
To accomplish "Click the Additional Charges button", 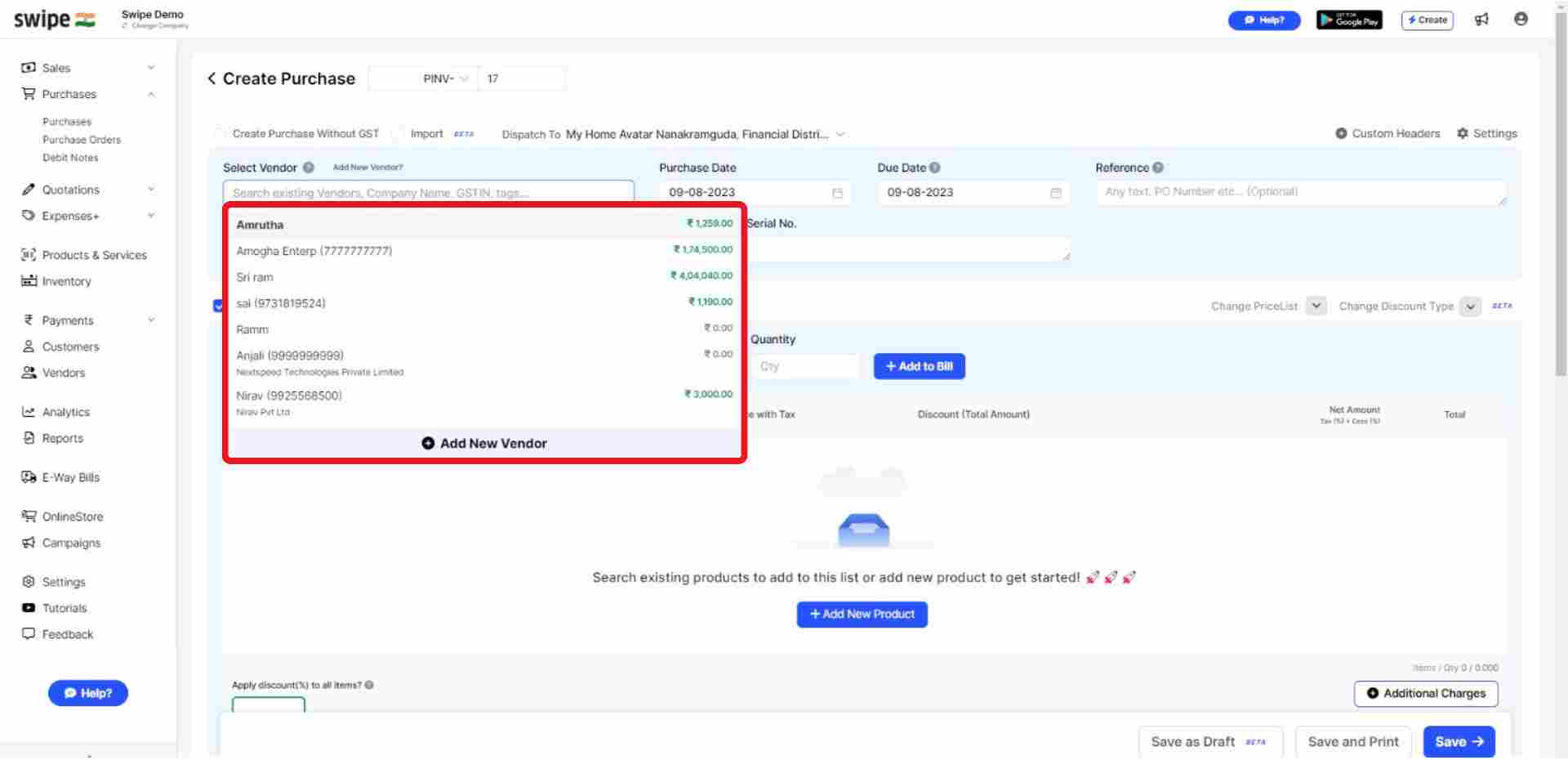I will click(x=1426, y=694).
